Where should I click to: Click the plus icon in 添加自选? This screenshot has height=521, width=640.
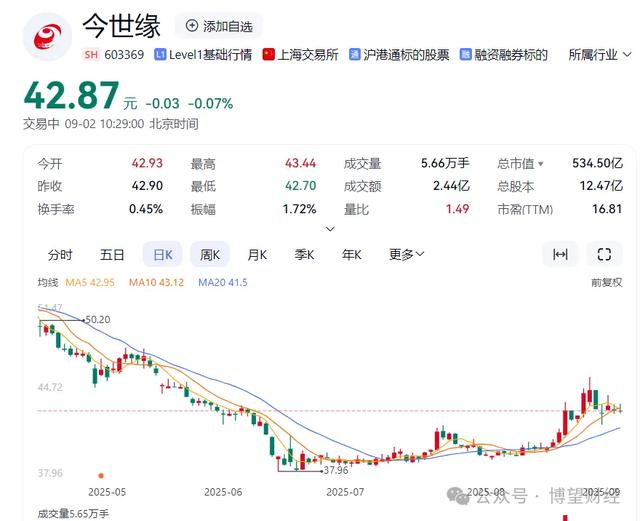tap(191, 26)
